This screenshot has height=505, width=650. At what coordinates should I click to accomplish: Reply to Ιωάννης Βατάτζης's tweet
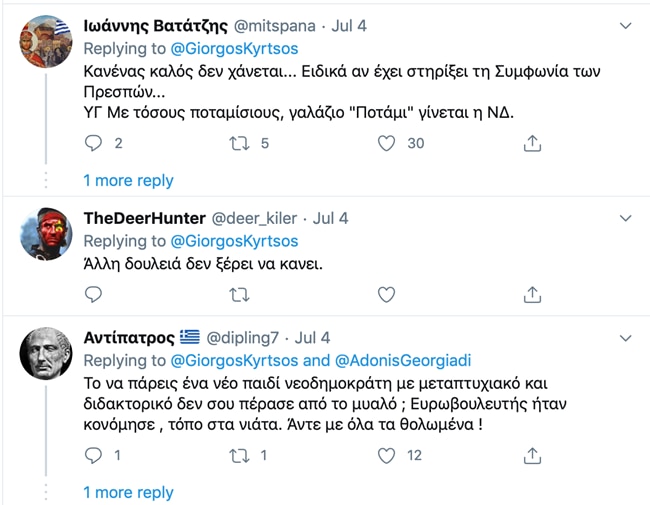(x=94, y=143)
